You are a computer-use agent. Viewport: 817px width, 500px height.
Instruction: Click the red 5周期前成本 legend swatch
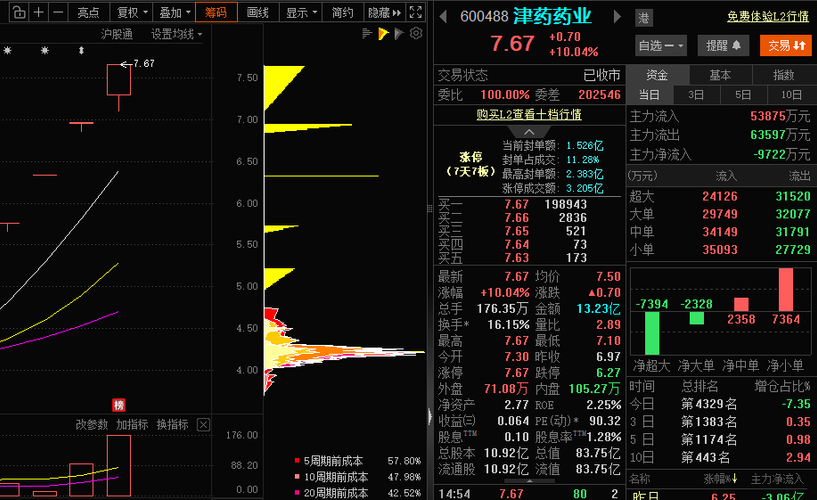tap(297, 461)
